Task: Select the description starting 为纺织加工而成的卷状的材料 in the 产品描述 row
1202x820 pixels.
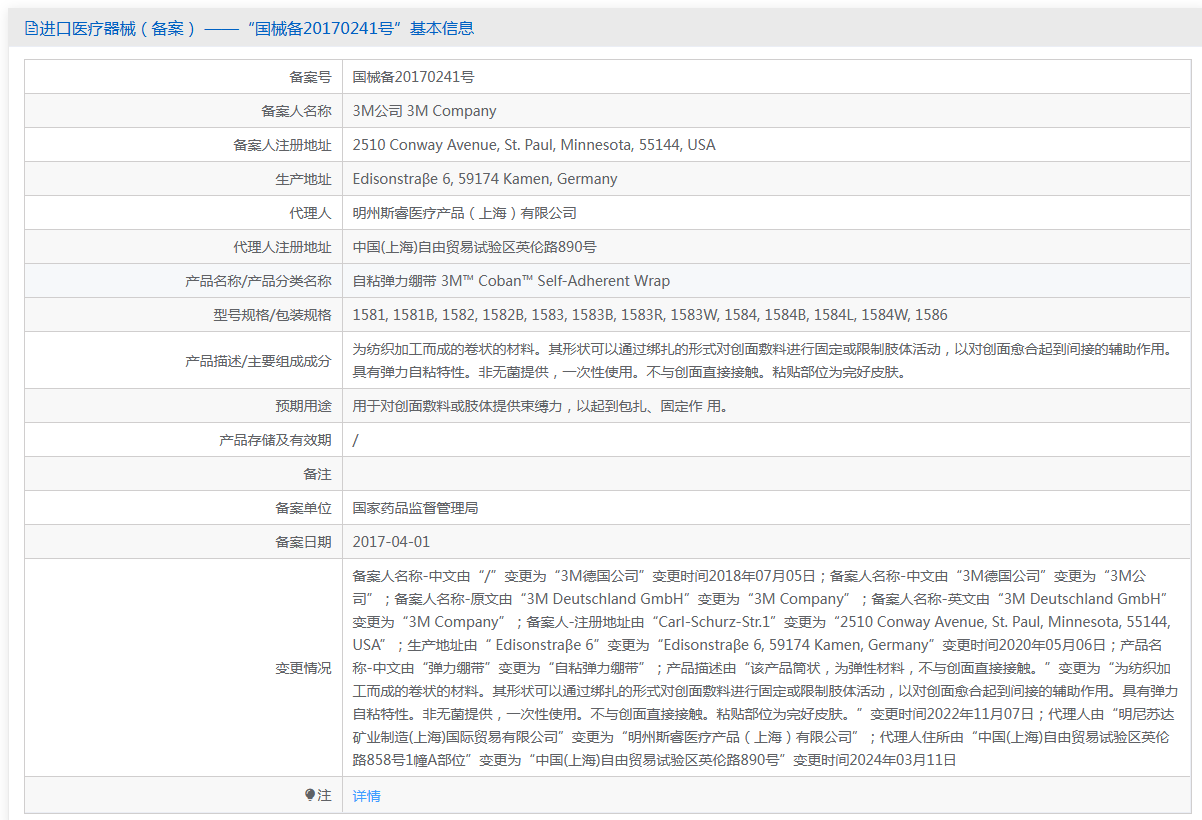Action: point(762,360)
